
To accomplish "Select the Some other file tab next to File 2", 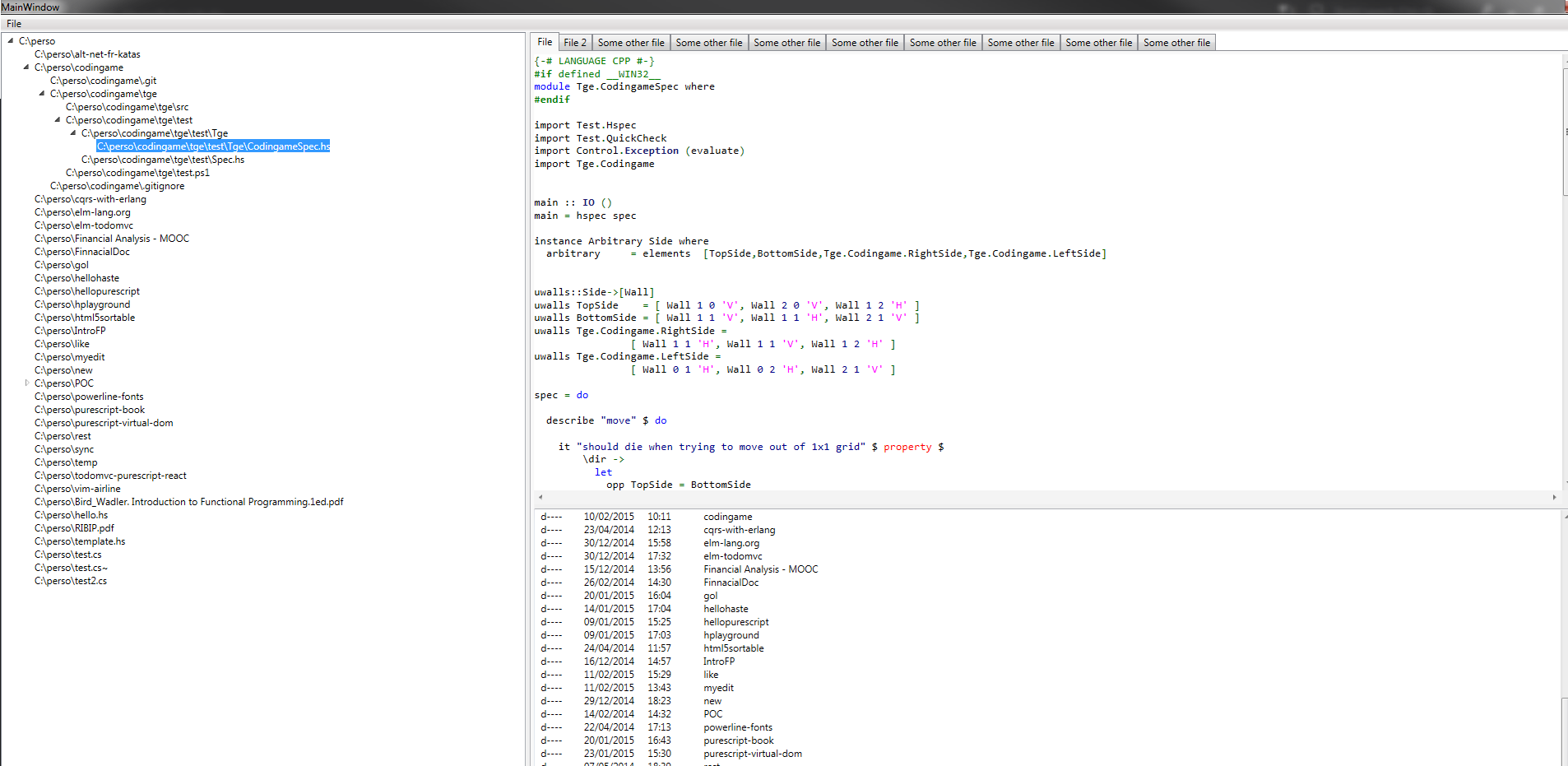I will pyautogui.click(x=631, y=43).
